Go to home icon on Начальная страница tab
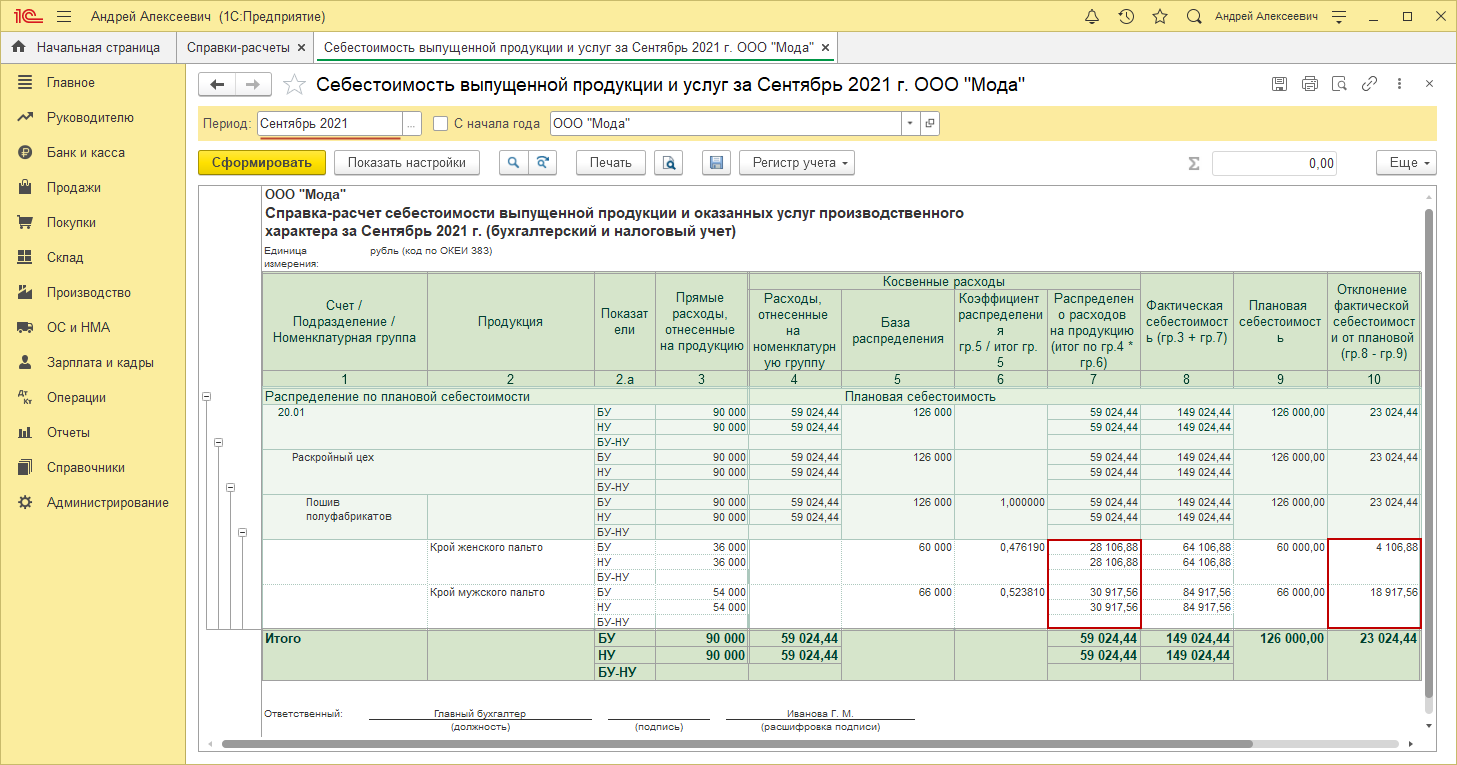The image size is (1457, 765). (x=18, y=47)
